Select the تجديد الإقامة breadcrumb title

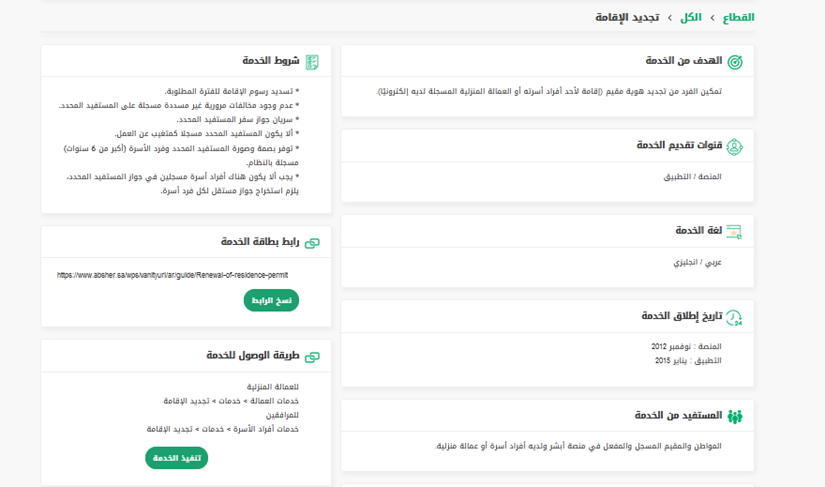(x=627, y=17)
